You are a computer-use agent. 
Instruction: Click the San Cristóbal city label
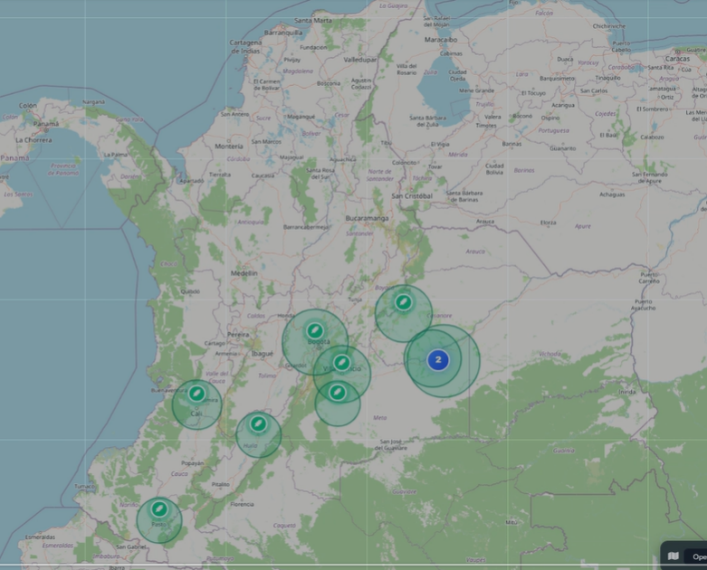(412, 196)
